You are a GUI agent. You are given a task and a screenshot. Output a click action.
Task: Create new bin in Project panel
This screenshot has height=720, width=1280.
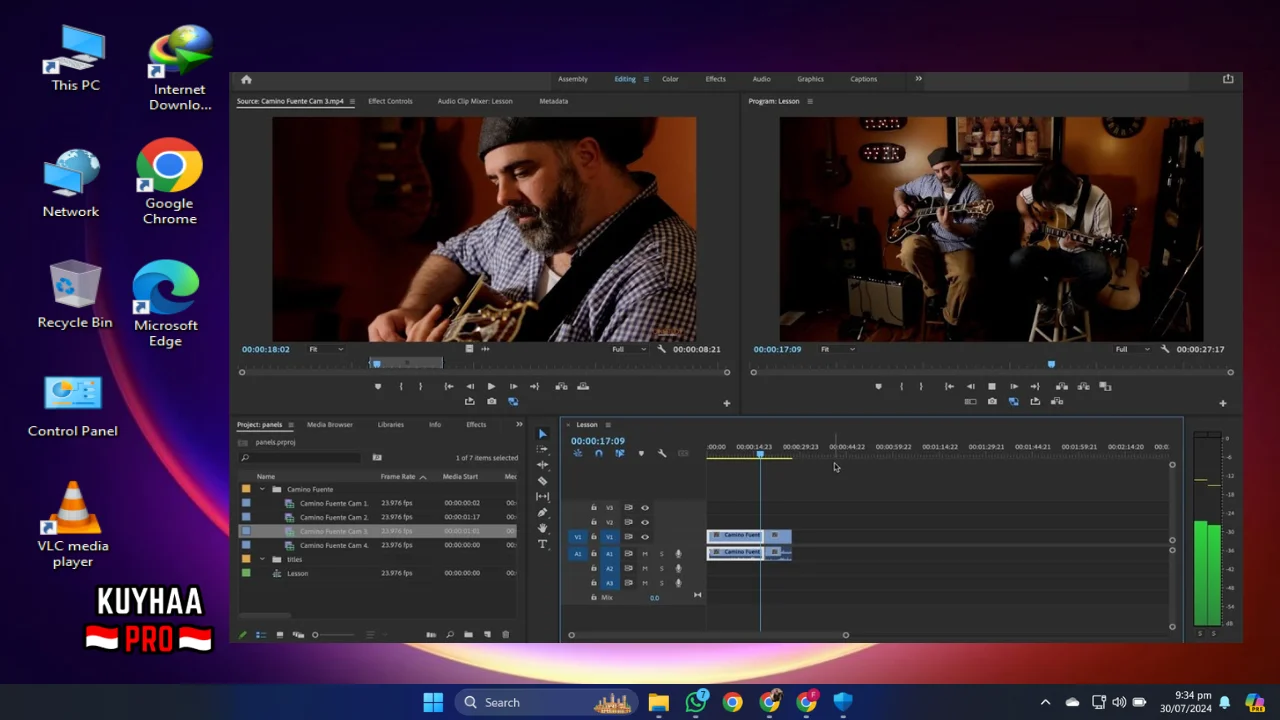coord(468,635)
